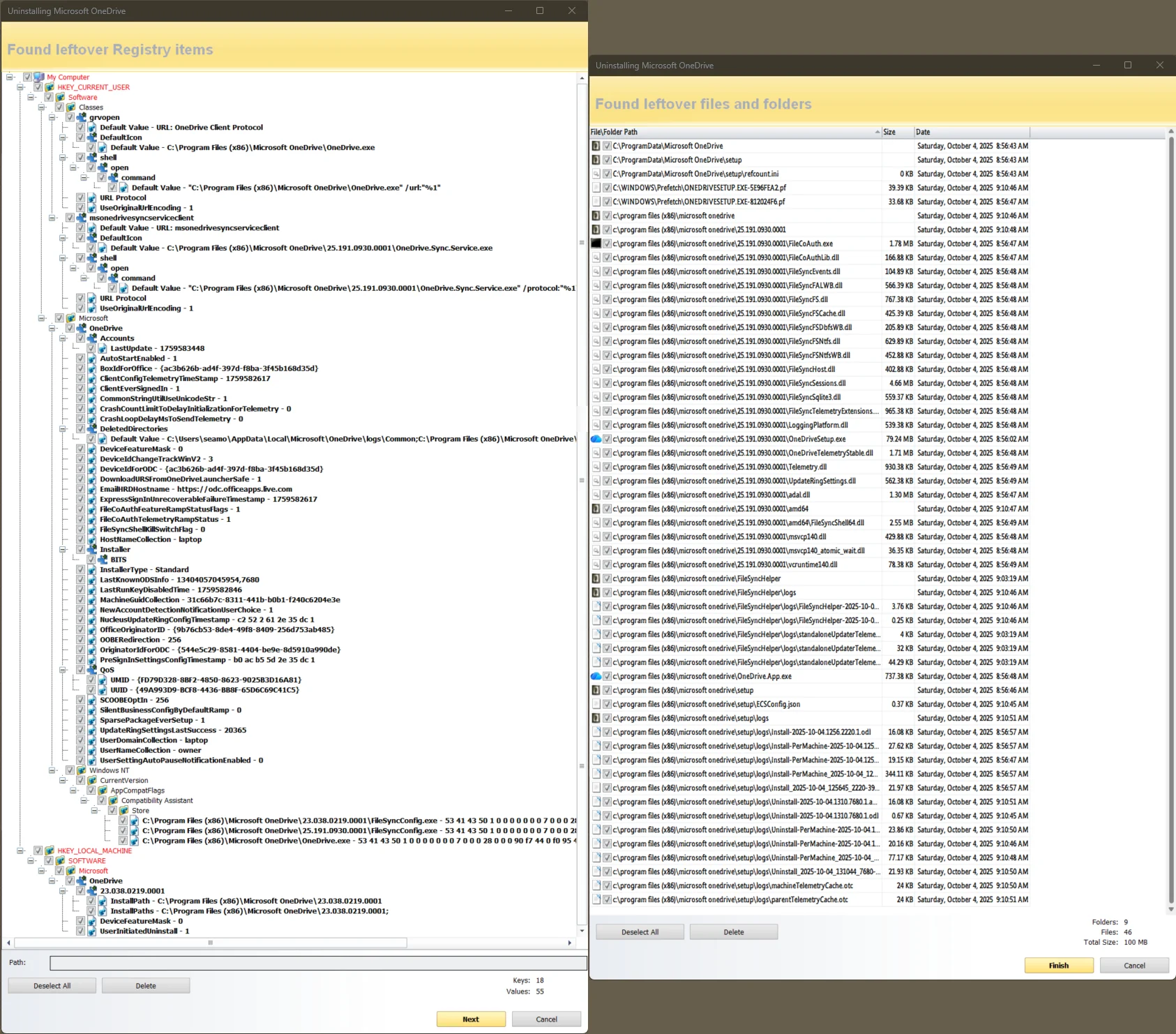Click the FileCoAuth.exe black file icon
This screenshot has height=1034, width=1176.
(596, 243)
